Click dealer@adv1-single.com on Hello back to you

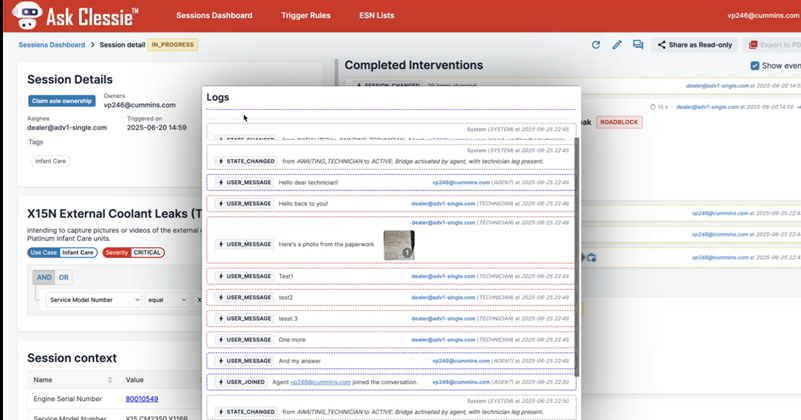point(443,204)
